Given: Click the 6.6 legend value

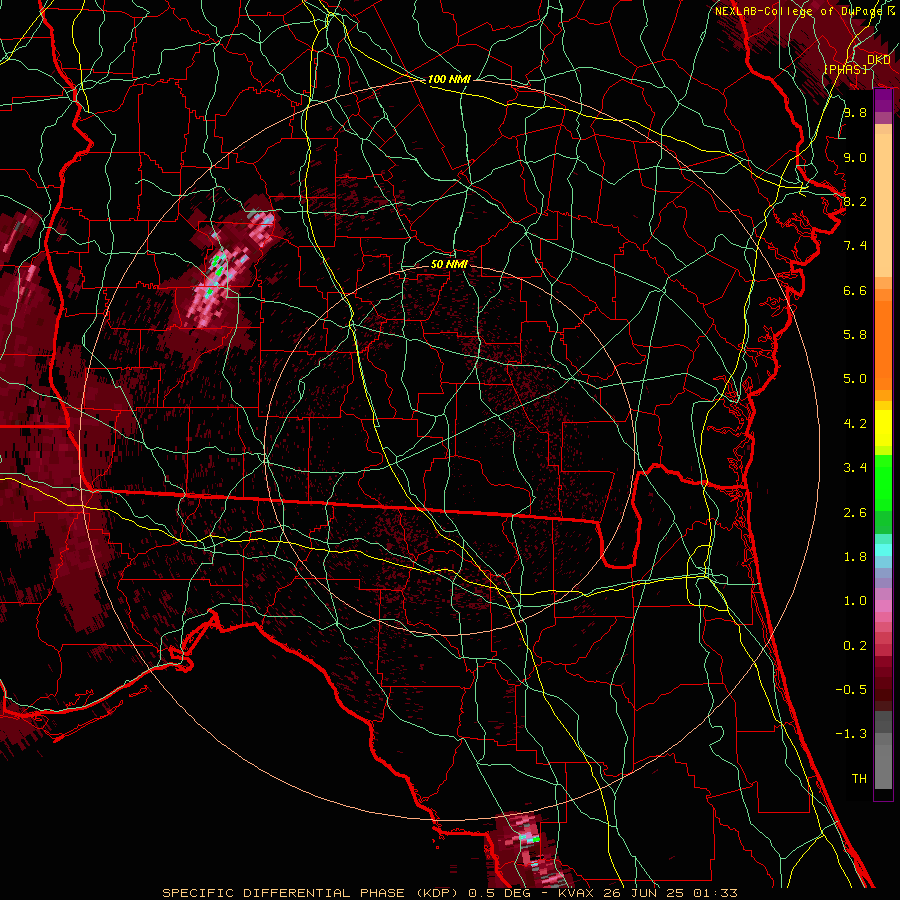Looking at the screenshot, I should 855,290.
